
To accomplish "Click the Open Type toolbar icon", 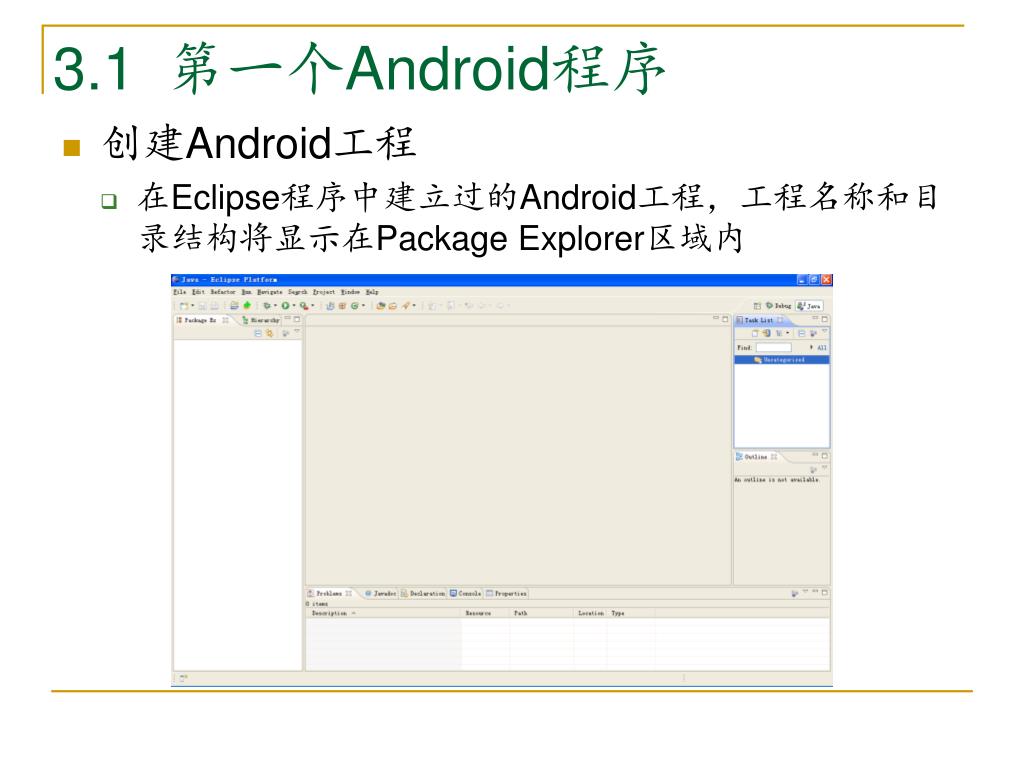I will [x=381, y=306].
